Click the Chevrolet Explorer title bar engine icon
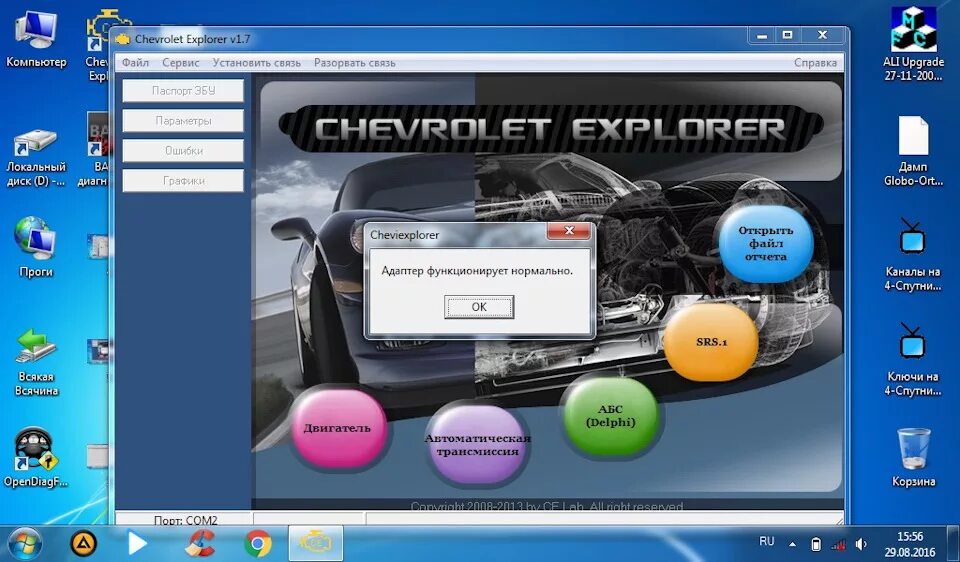The height and width of the screenshot is (562, 960). click(123, 39)
